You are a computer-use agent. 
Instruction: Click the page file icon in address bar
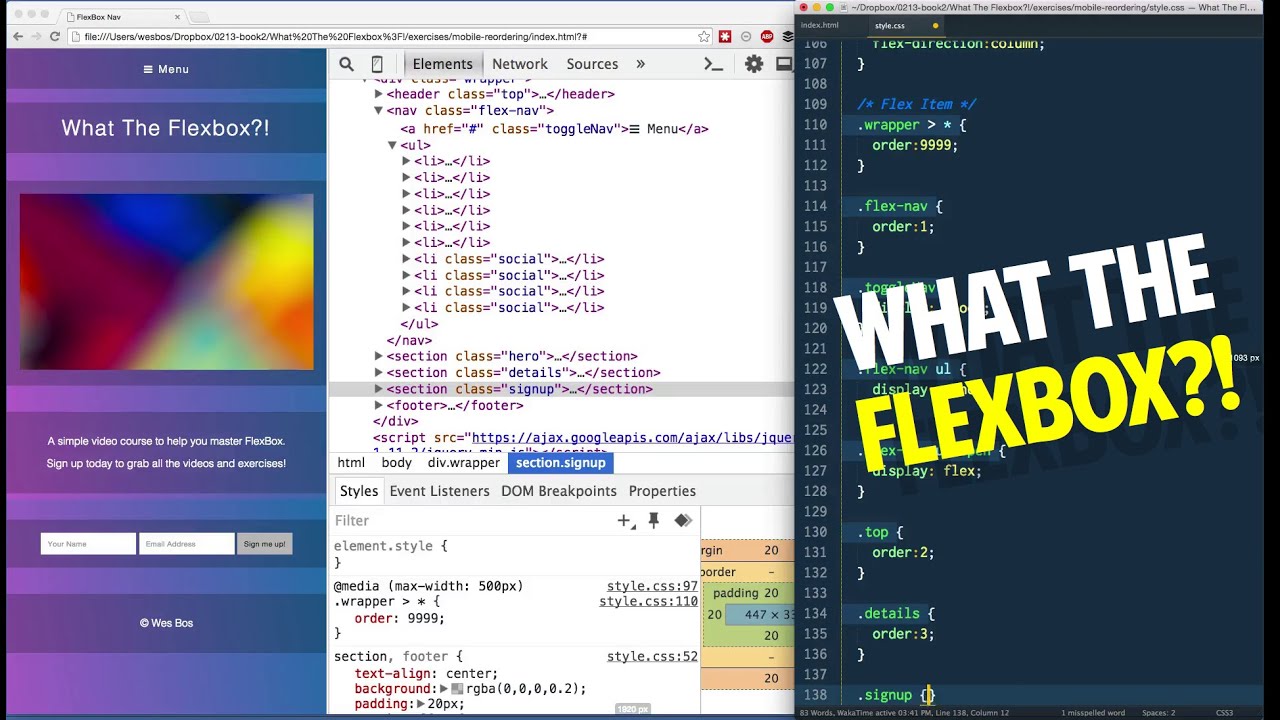78,37
